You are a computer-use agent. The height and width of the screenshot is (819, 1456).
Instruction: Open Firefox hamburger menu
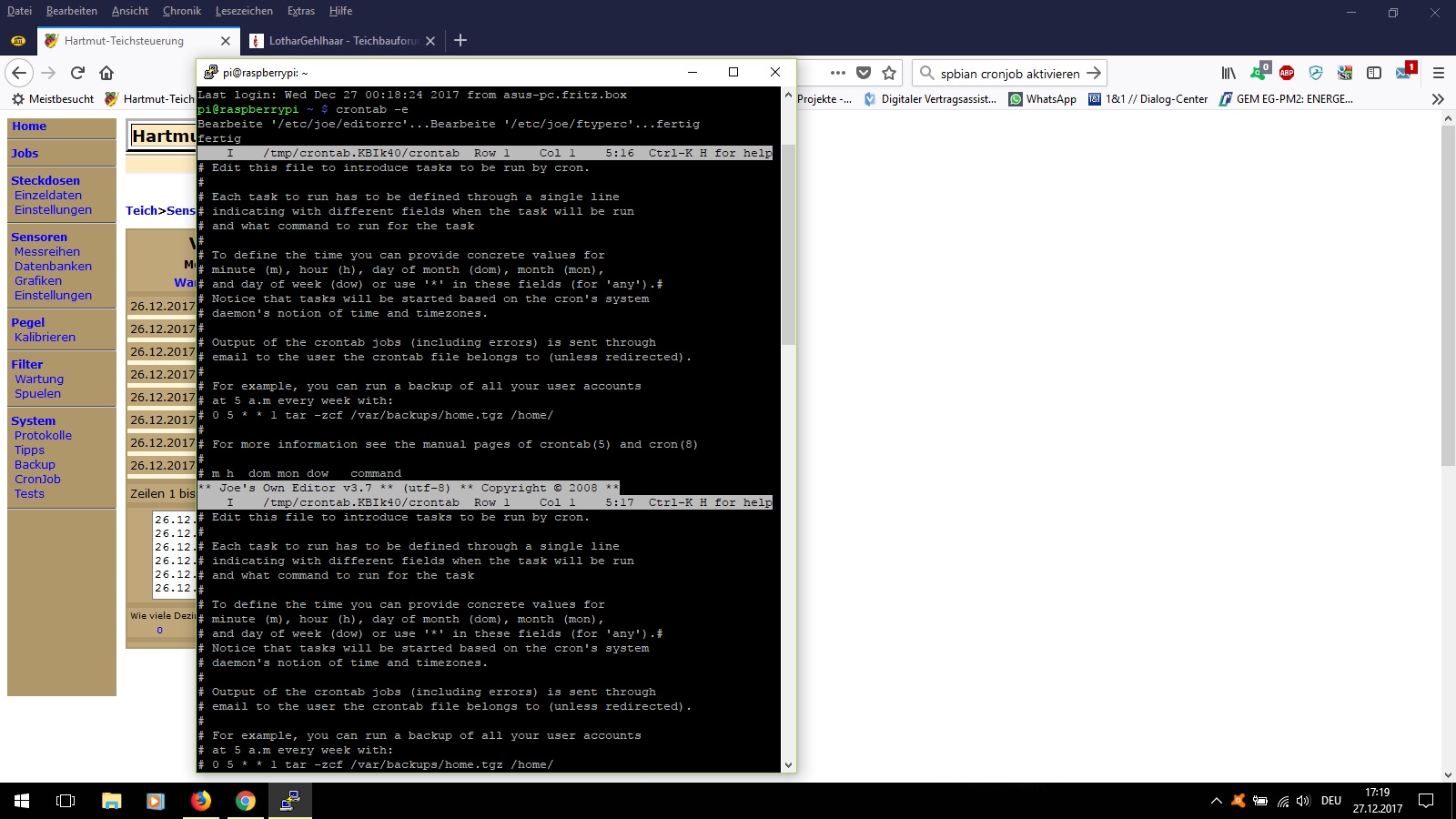point(1439,73)
